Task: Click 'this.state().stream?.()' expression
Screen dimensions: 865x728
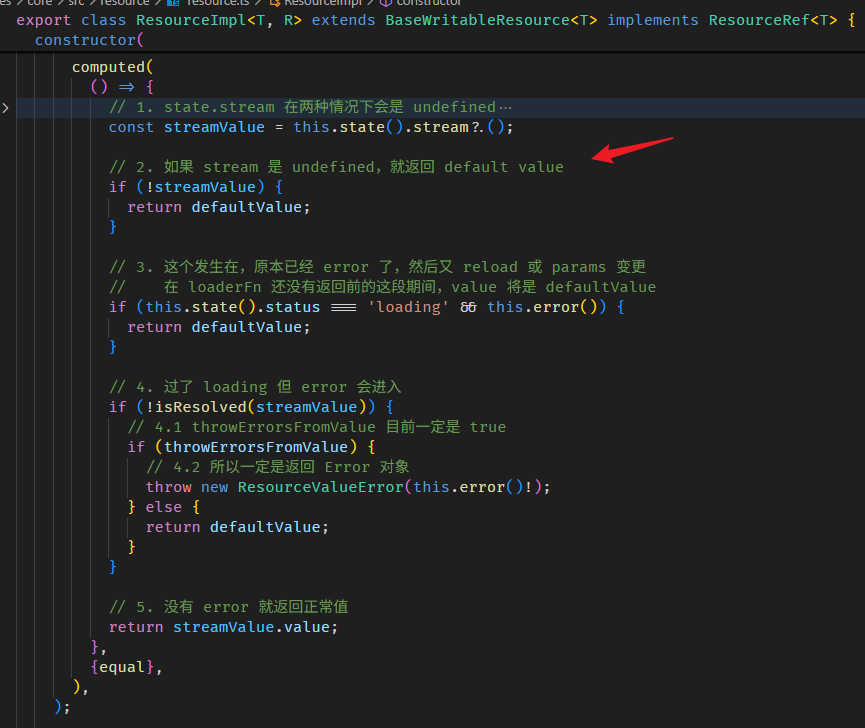Action: click(398, 127)
